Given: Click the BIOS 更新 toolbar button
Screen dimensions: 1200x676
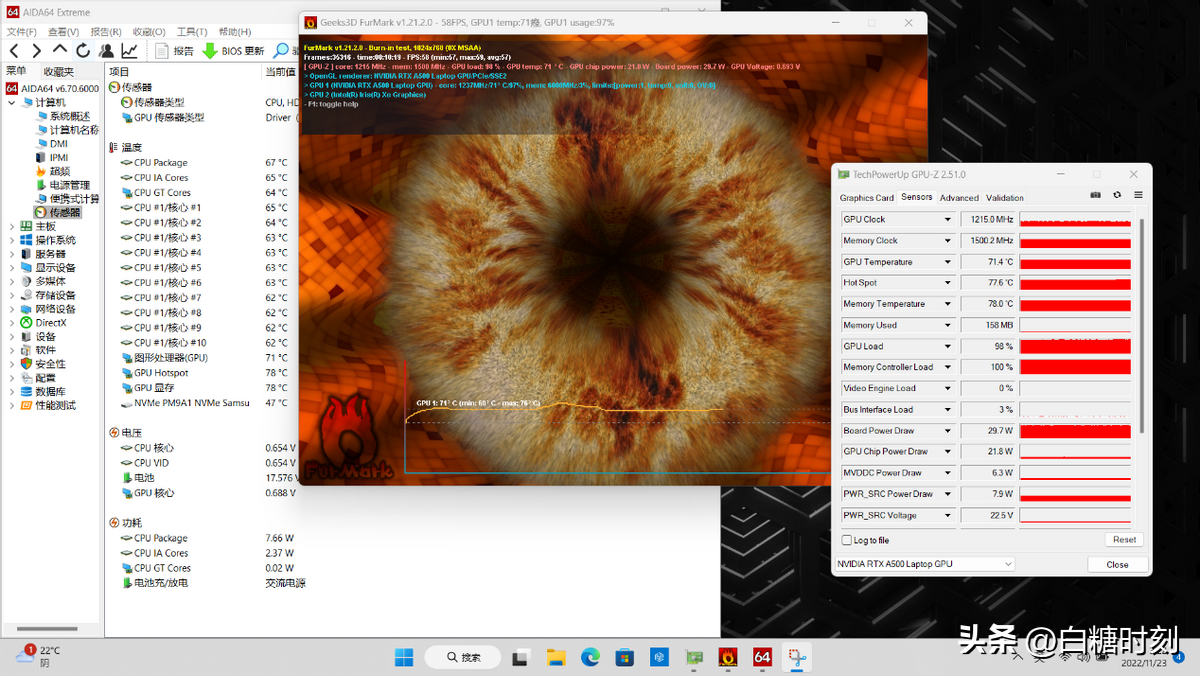Looking at the screenshot, I should point(233,51).
